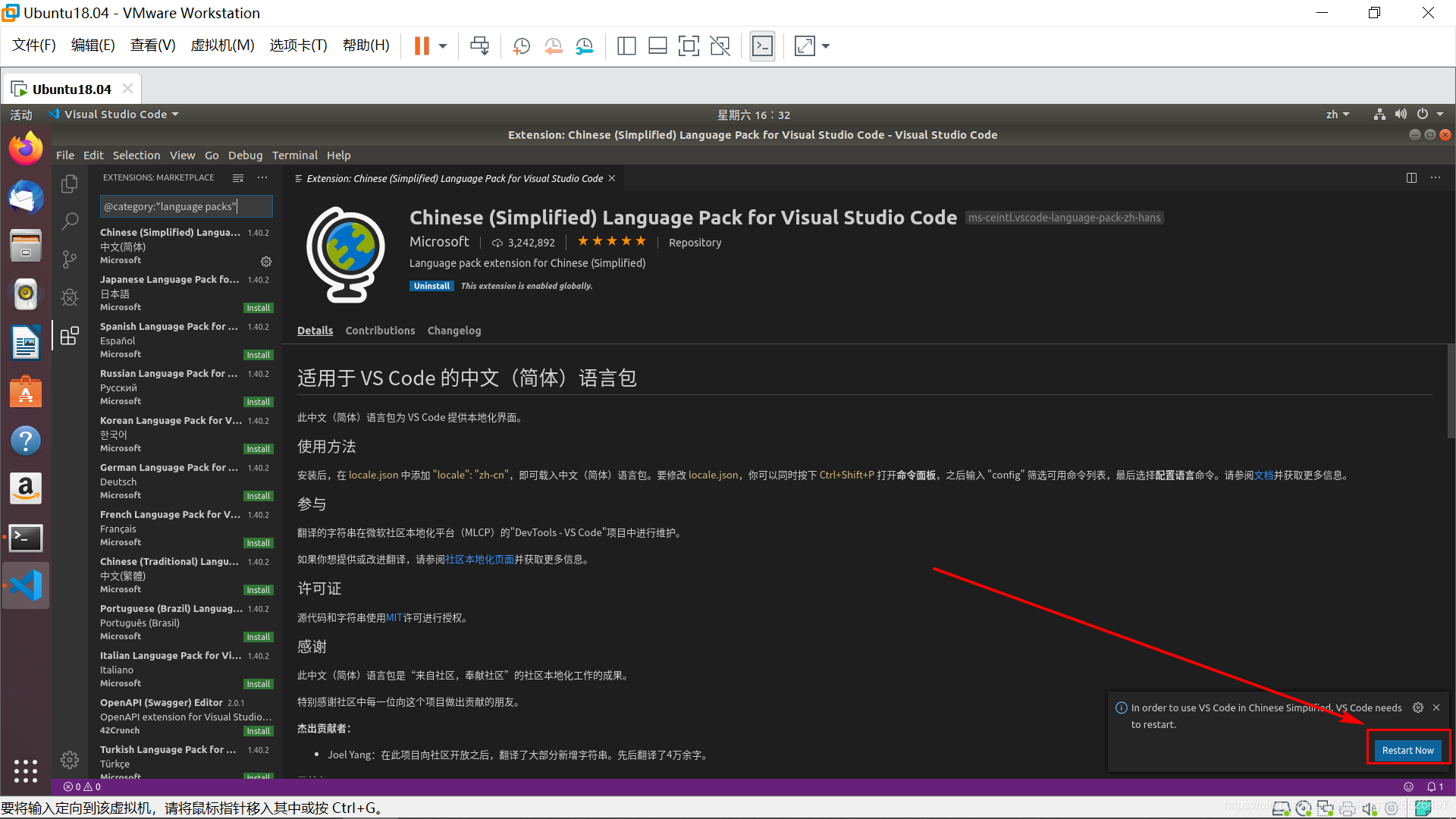This screenshot has width=1456, height=819.
Task: Click the Chinese Simplified extension gear icon
Action: [266, 262]
